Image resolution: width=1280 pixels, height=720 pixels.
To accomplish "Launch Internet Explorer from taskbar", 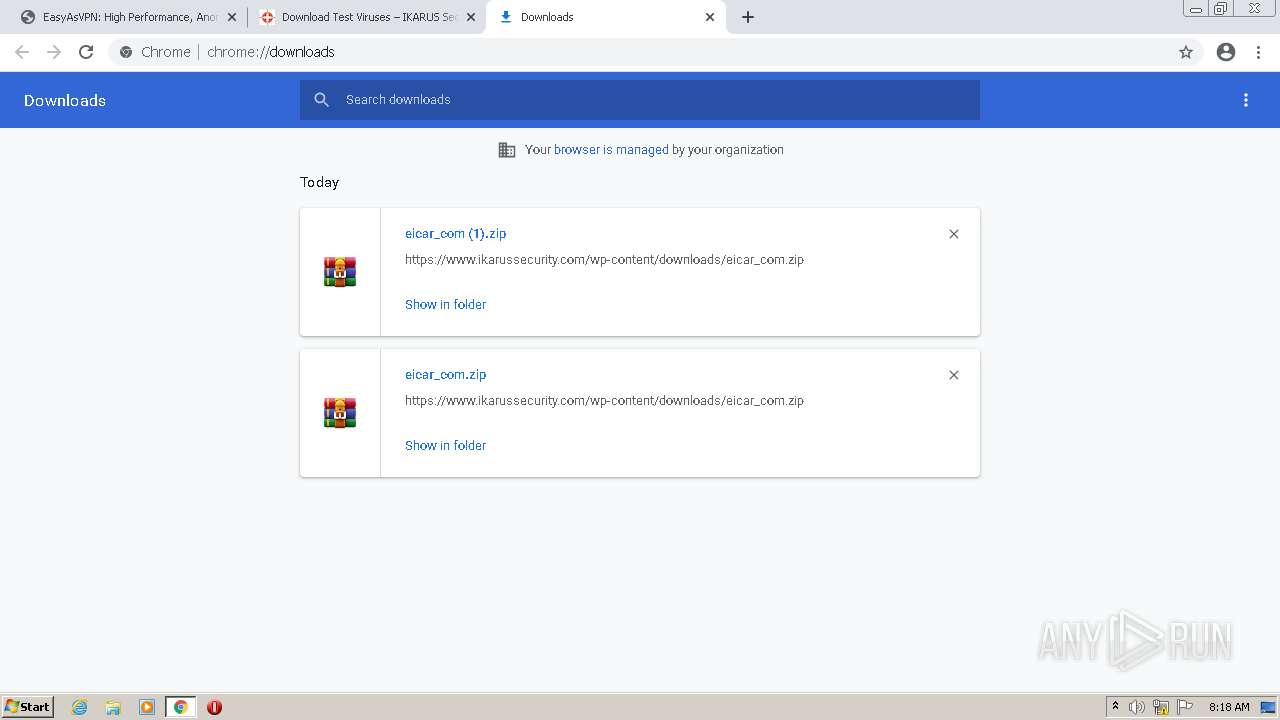I will [x=79, y=707].
